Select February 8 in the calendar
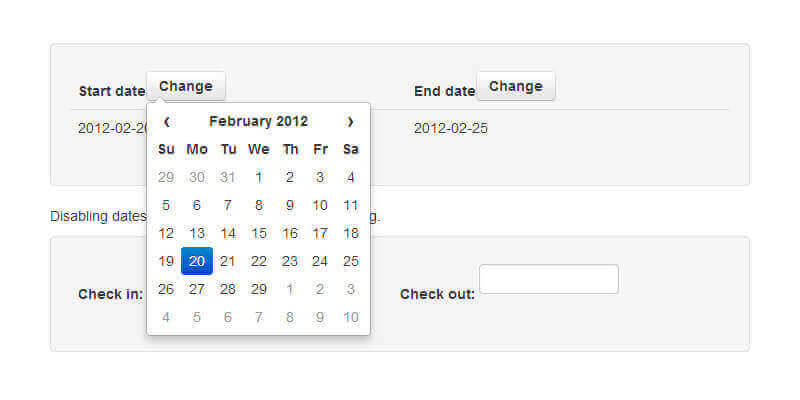Viewport: 800px width, 400px height. (x=259, y=205)
